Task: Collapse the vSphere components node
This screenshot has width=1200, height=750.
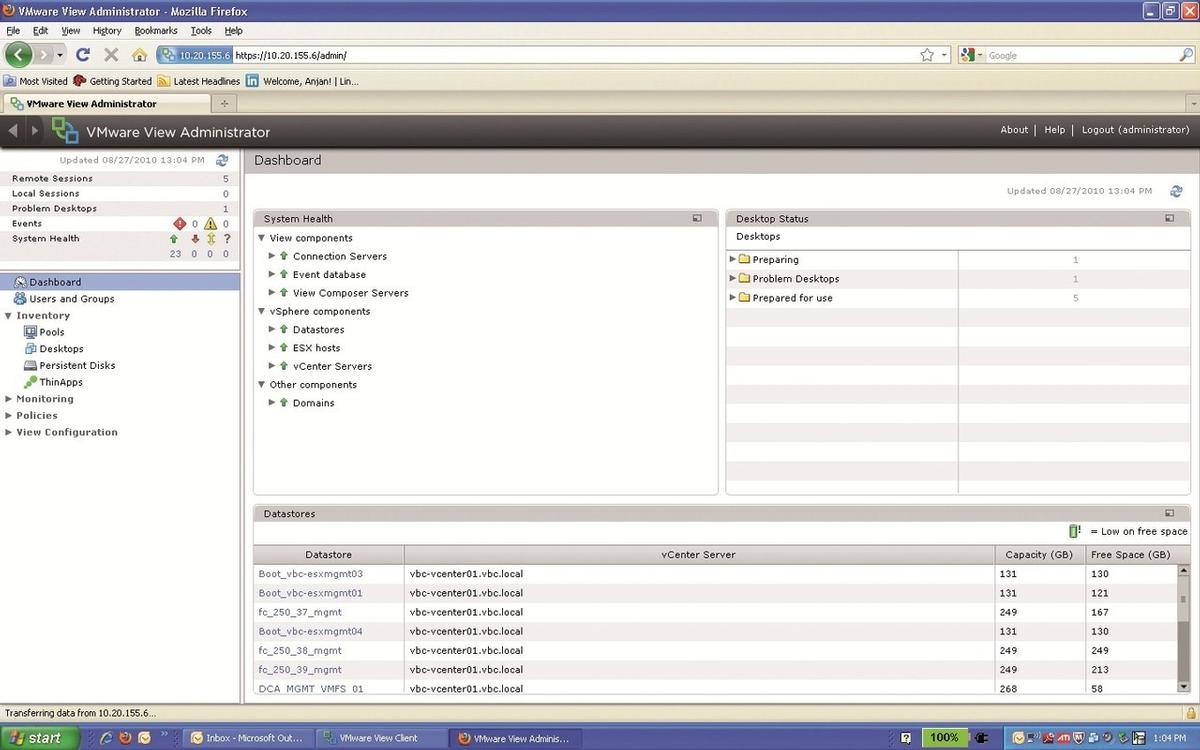Action: 262,311
